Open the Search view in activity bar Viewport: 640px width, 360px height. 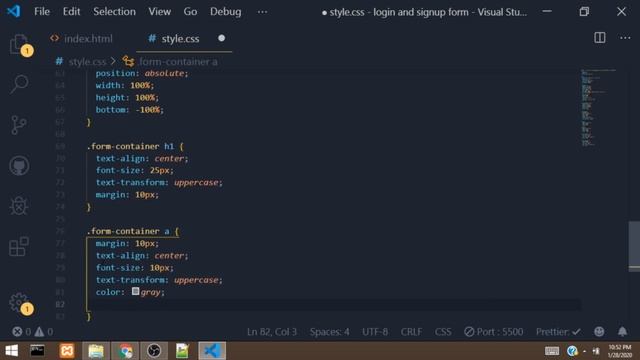(x=19, y=84)
